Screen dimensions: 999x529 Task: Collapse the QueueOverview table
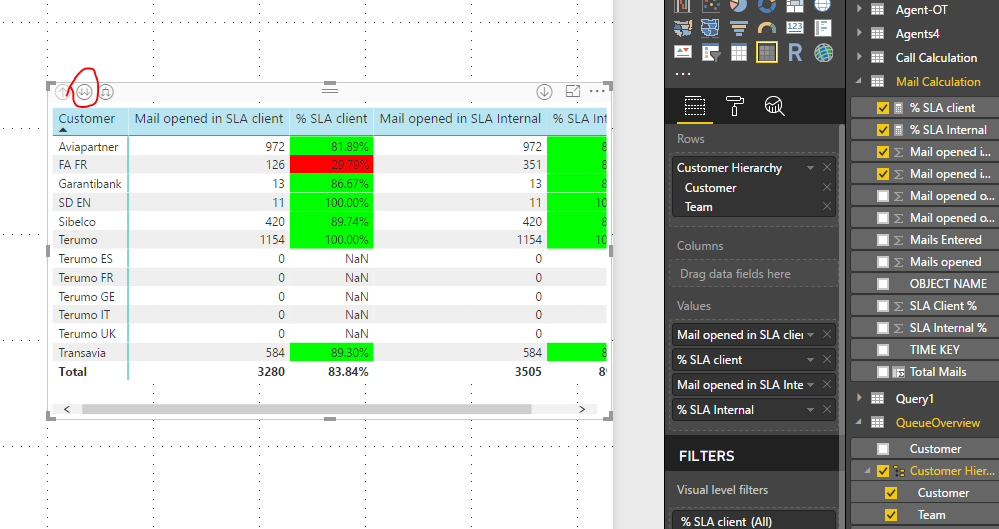coord(859,422)
